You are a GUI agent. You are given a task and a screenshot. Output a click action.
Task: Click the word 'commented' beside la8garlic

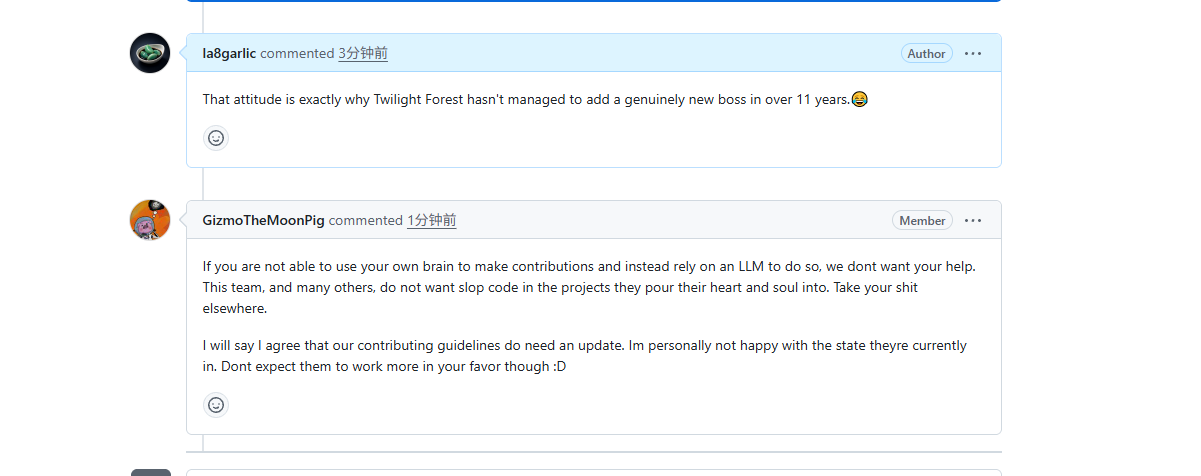(297, 53)
